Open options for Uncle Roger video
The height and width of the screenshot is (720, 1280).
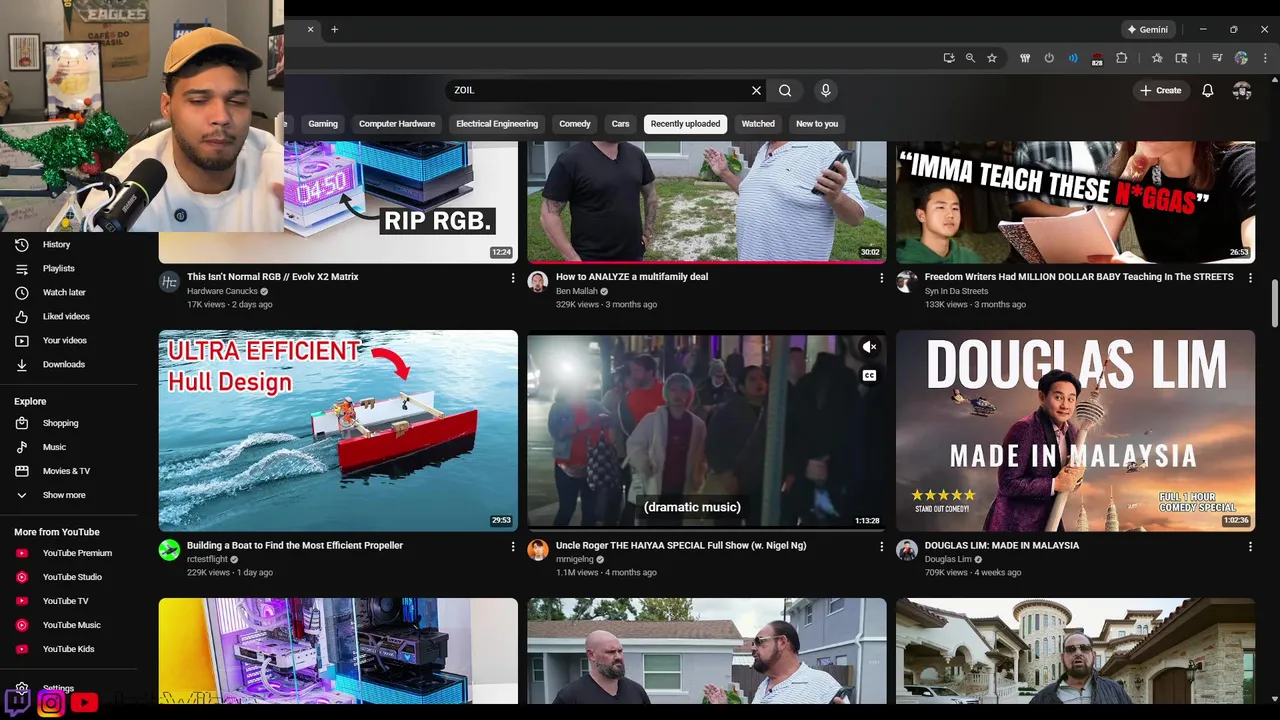(882, 547)
